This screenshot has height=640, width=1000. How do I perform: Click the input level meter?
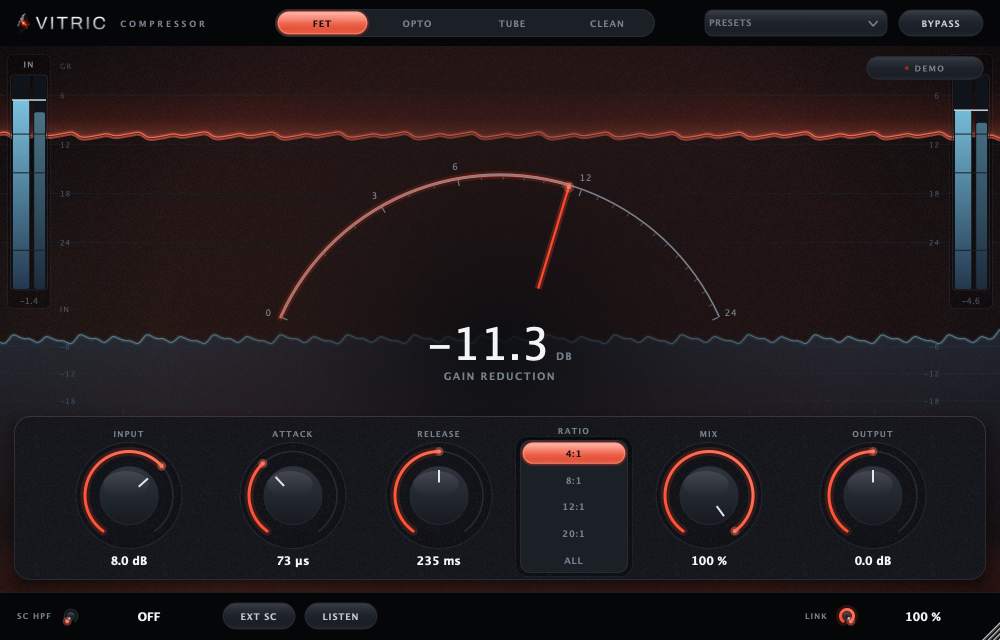[29, 182]
